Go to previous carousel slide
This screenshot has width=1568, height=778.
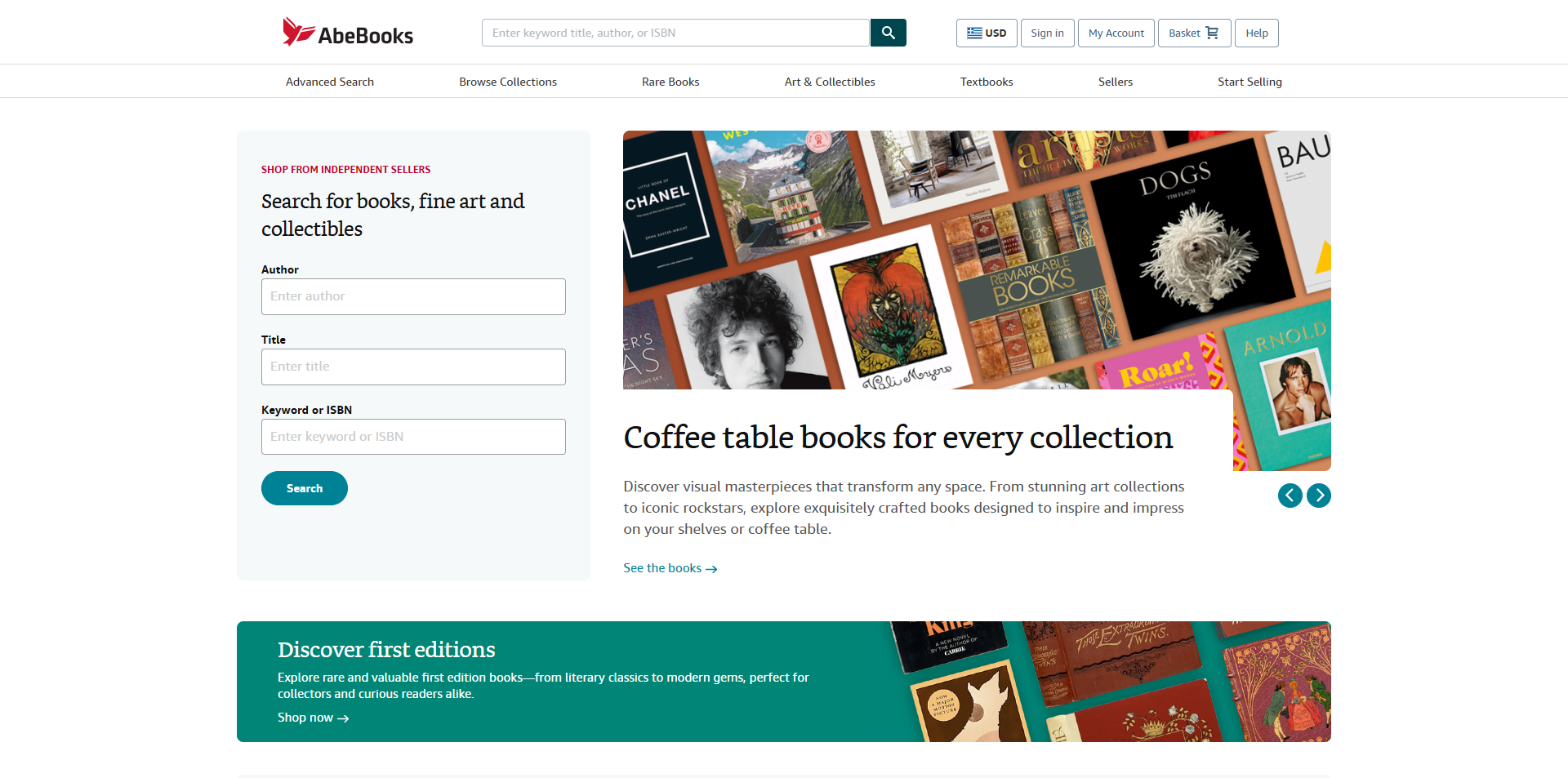(x=1290, y=496)
